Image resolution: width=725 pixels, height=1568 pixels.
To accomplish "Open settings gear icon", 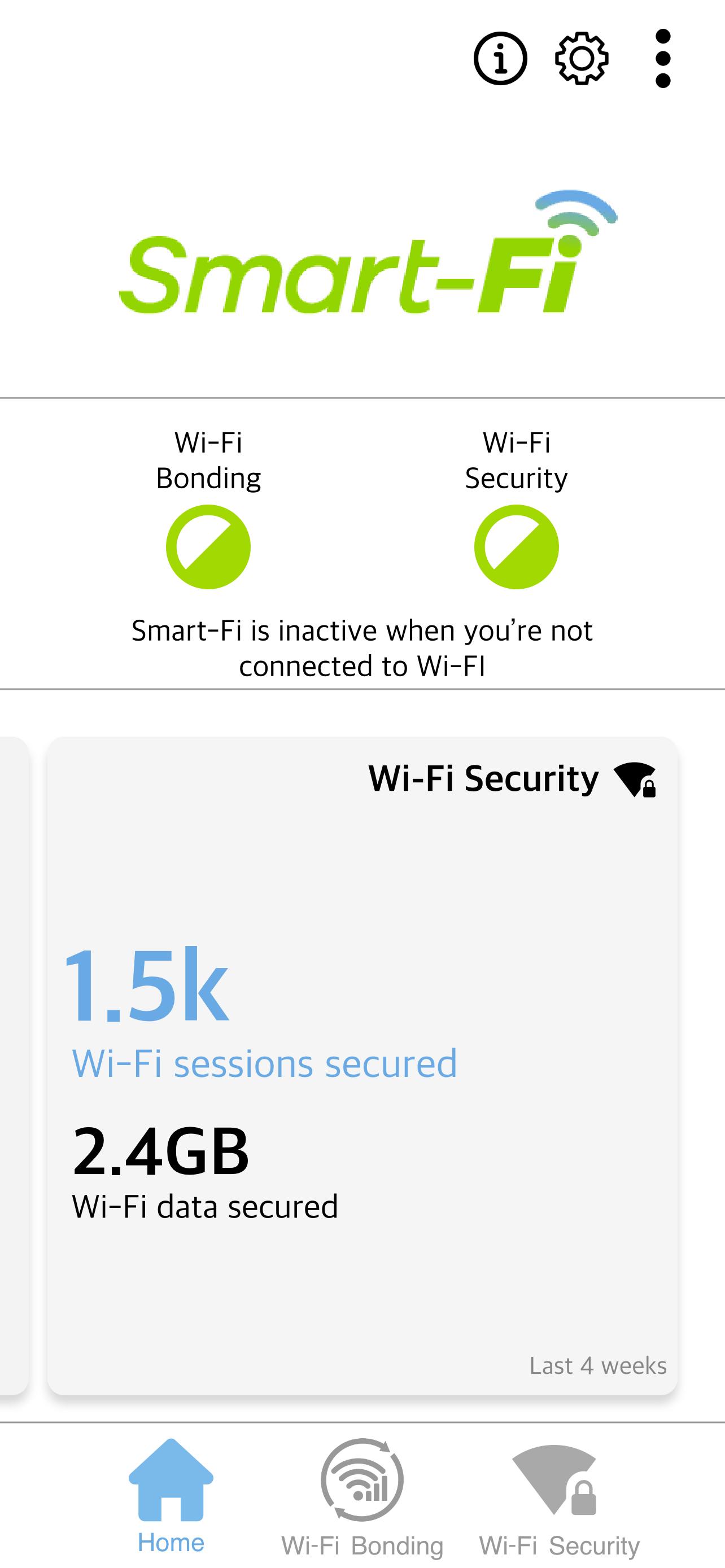I will [x=582, y=59].
